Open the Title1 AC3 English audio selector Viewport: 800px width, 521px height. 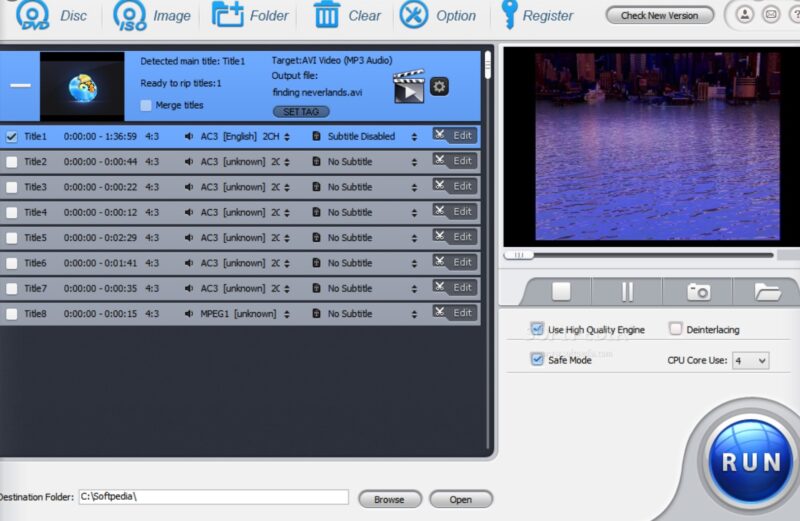[287, 137]
